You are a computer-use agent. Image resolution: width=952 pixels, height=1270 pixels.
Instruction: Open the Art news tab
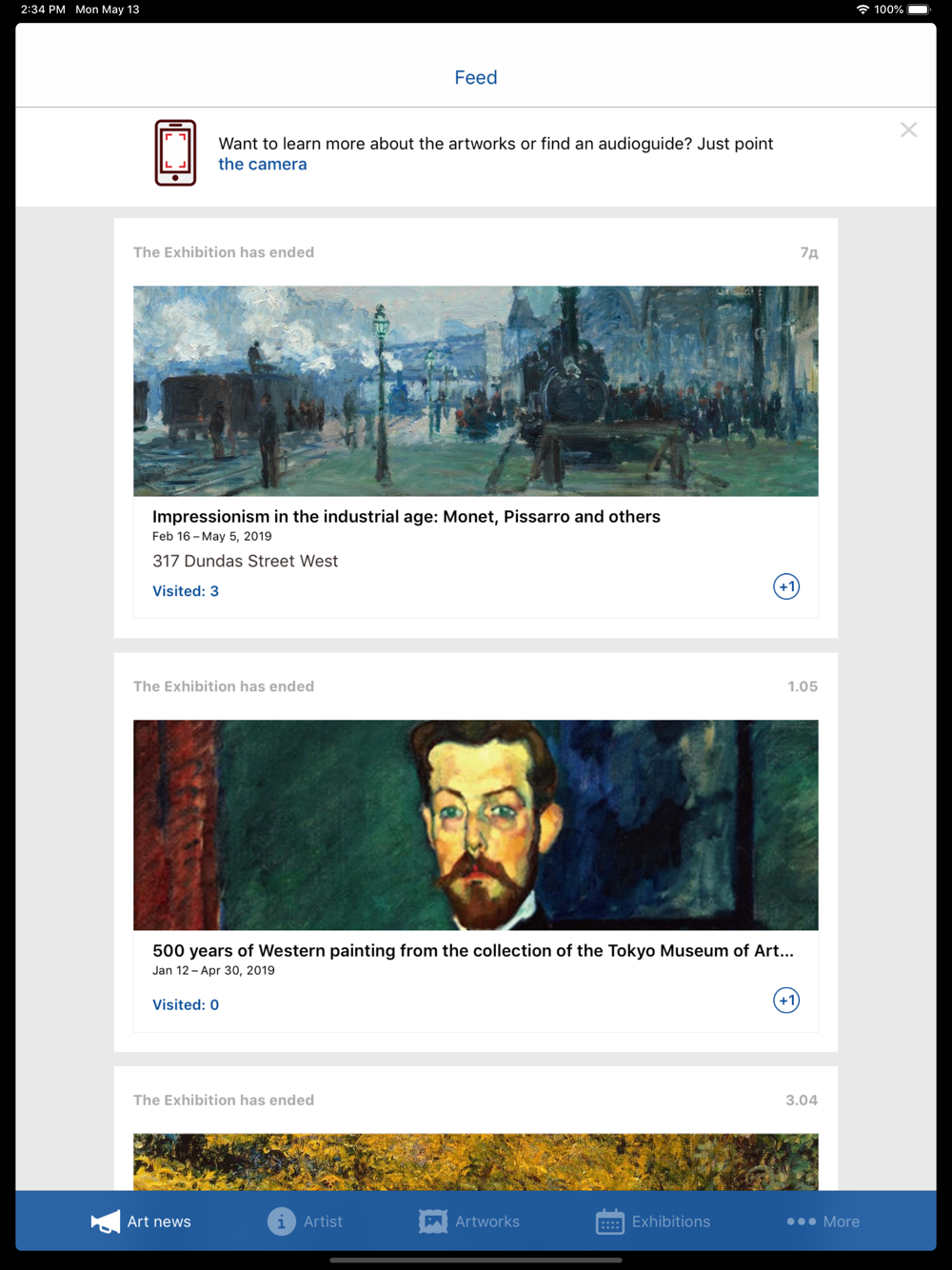coord(141,1221)
